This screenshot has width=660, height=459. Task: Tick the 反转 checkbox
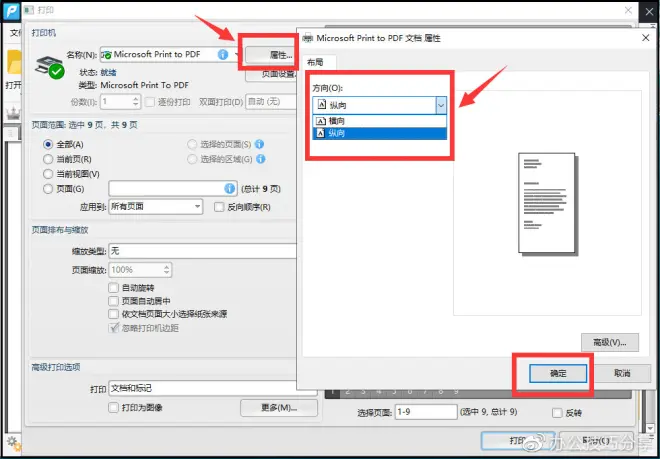pos(557,413)
